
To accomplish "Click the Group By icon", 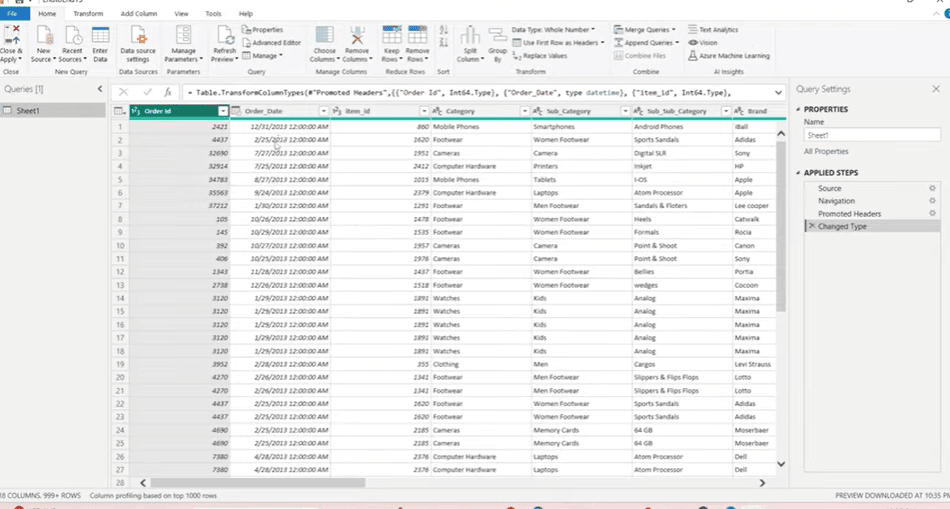I will pyautogui.click(x=497, y=35).
